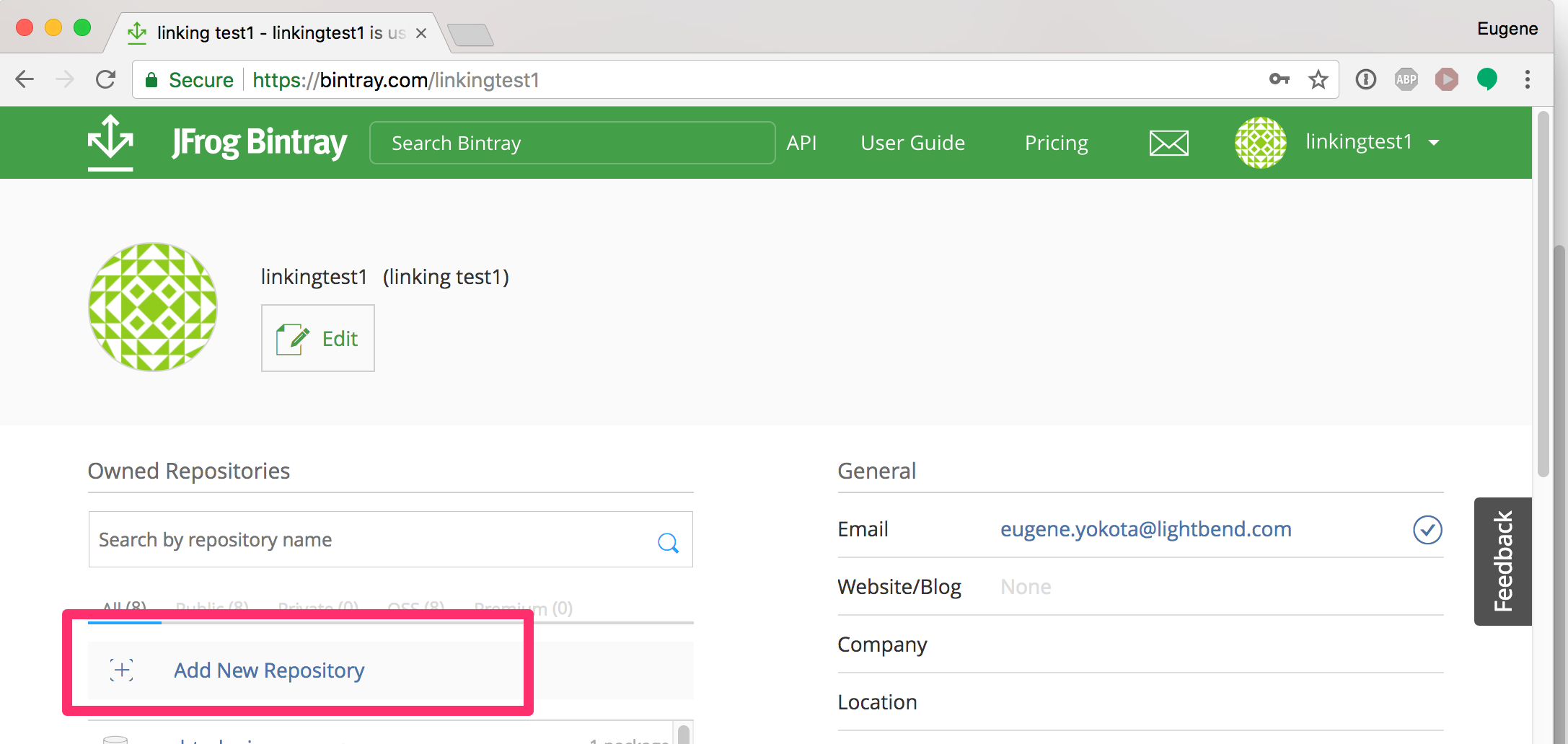Reload the page with refresh icon

tap(106, 79)
